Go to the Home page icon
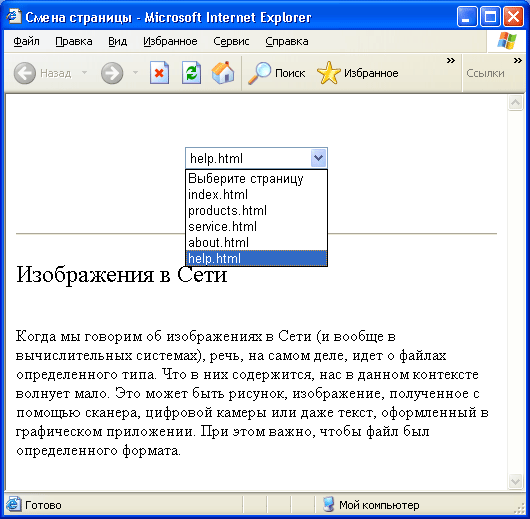 (x=223, y=72)
